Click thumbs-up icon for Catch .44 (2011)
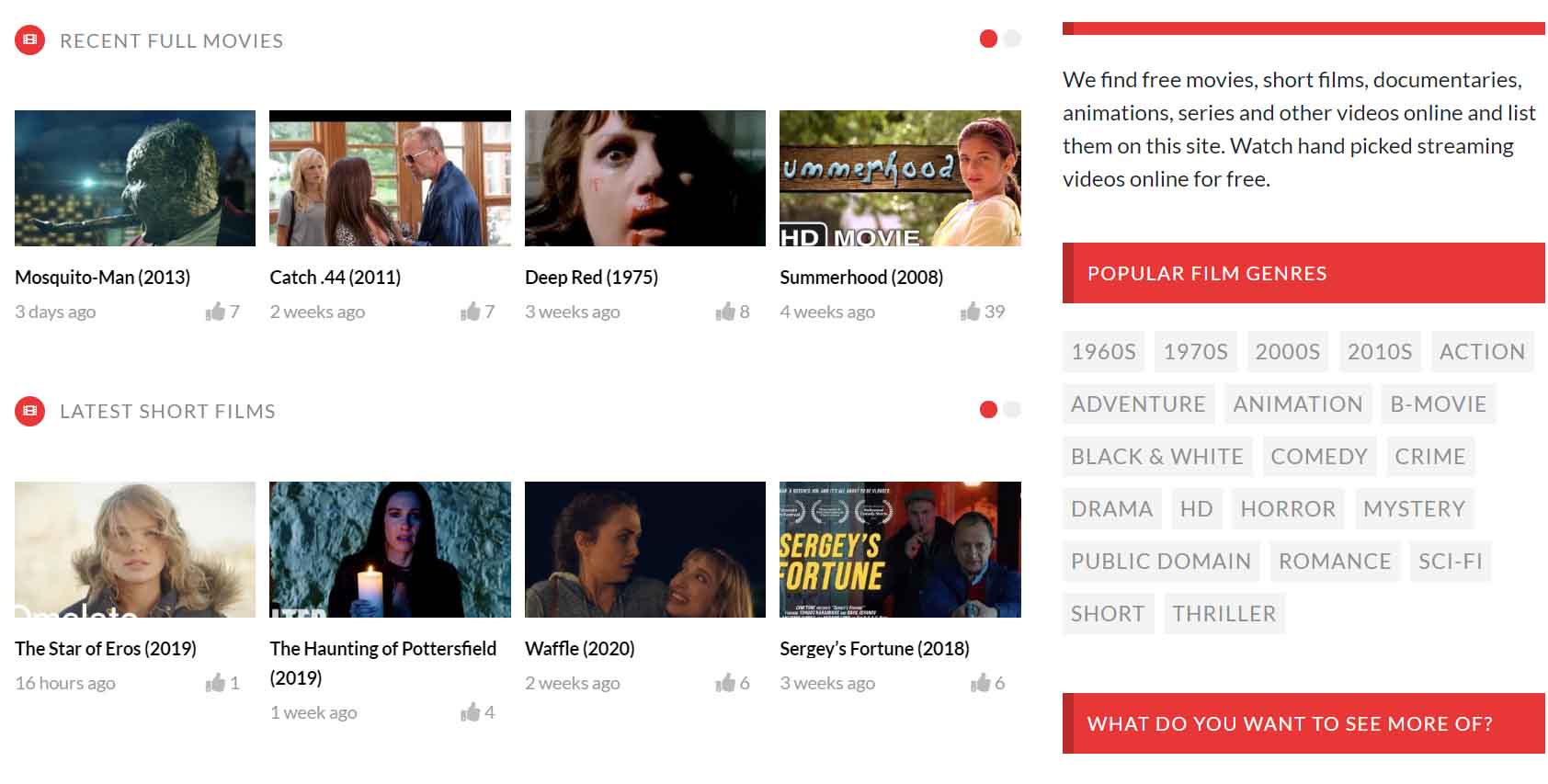Image resolution: width=1548 pixels, height=784 pixels. point(471,312)
